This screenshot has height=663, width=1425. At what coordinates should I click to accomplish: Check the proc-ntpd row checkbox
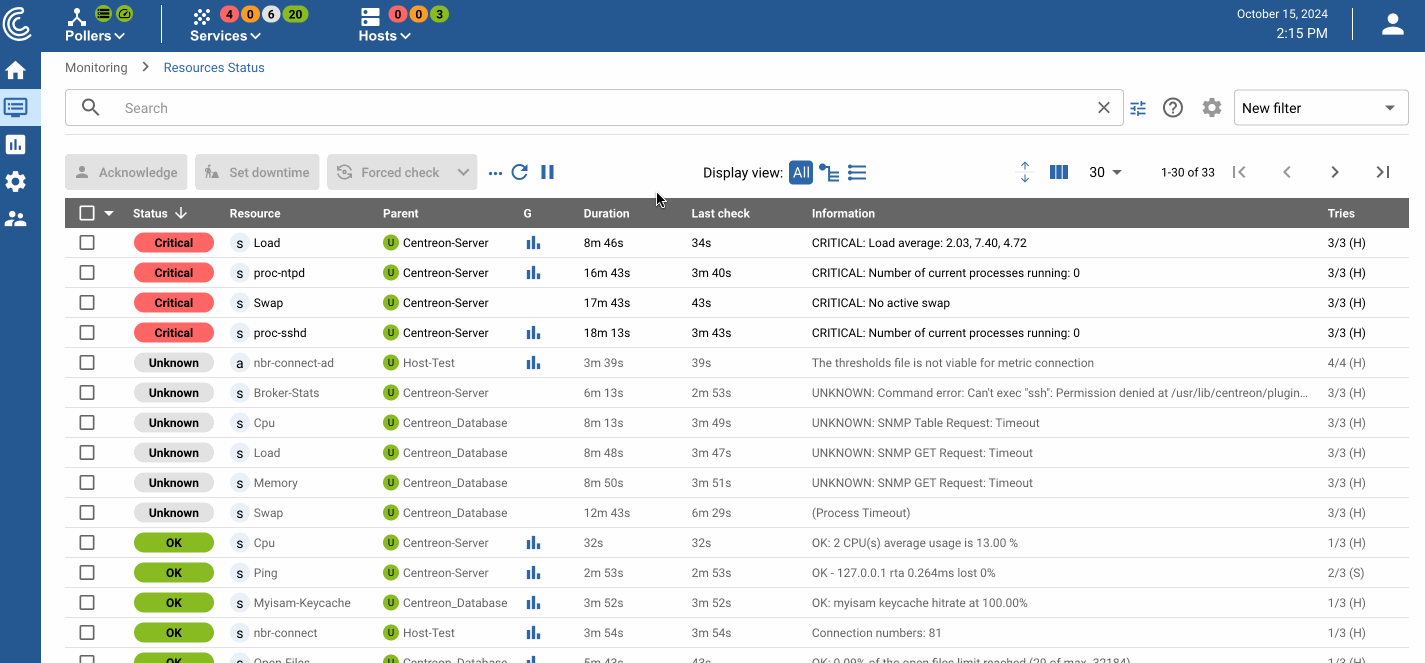pyautogui.click(x=87, y=273)
